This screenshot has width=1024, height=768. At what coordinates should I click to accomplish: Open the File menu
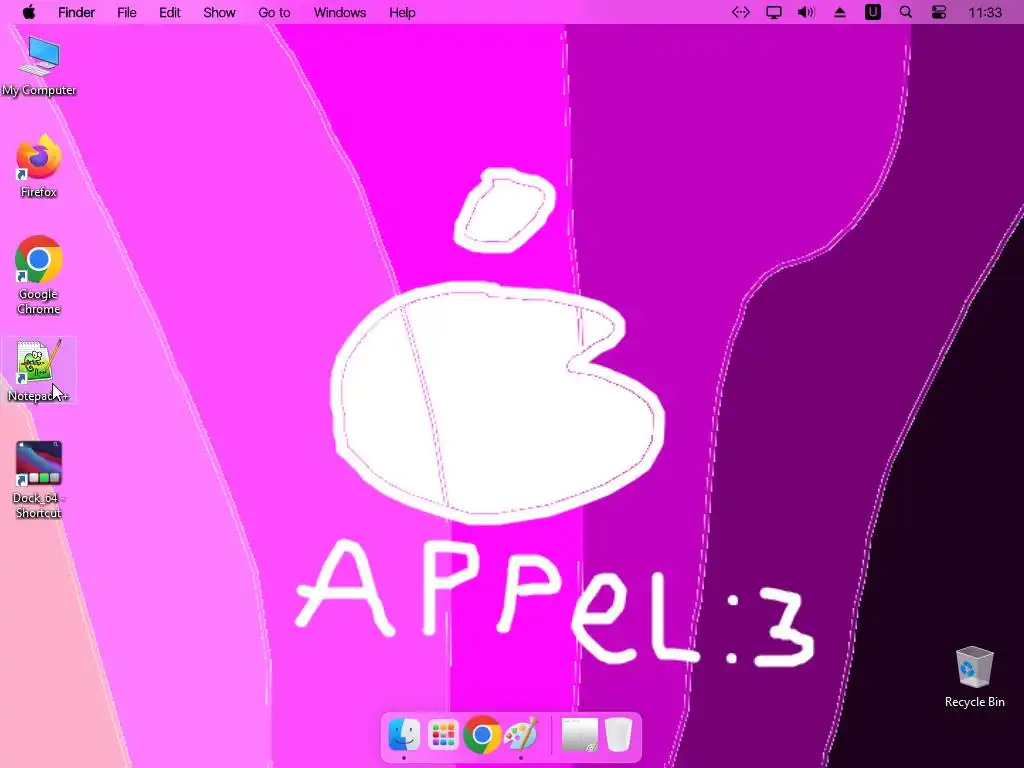[127, 12]
